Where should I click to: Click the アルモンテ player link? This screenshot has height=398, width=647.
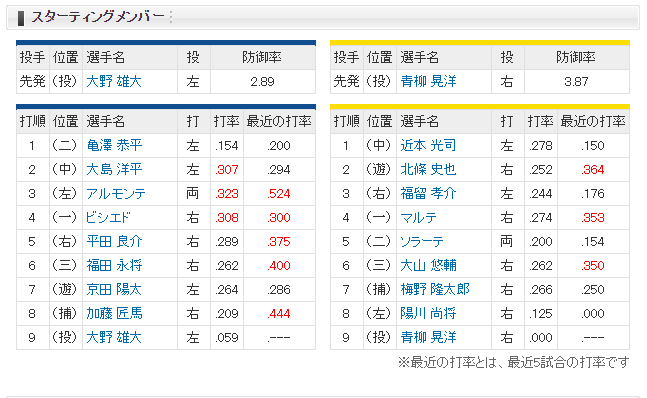116,193
